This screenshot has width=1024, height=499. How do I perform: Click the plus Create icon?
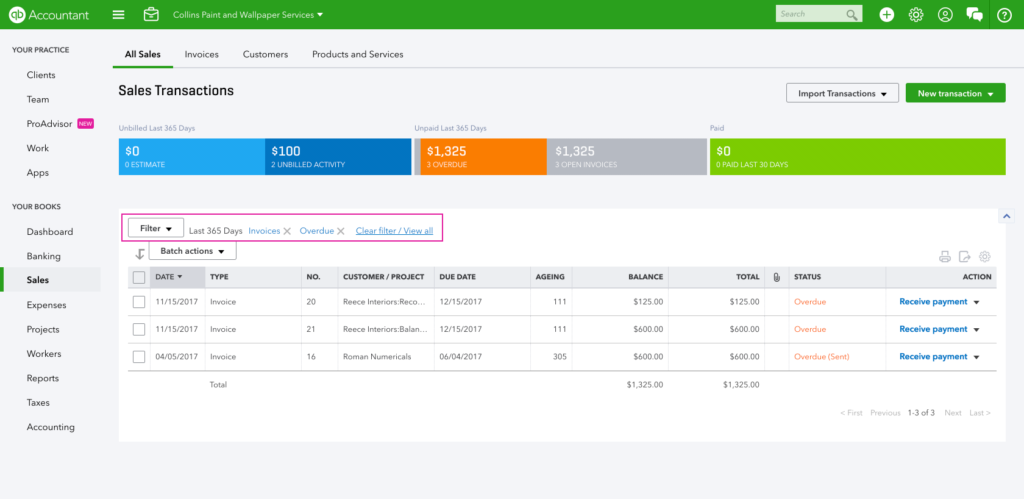point(886,15)
